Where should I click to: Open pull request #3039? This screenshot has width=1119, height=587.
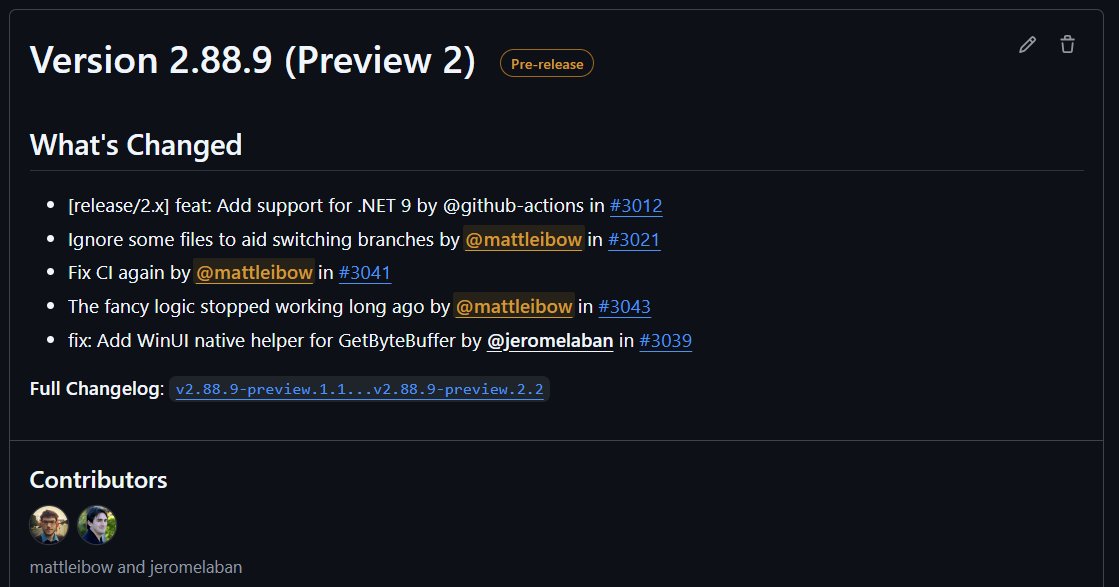666,341
